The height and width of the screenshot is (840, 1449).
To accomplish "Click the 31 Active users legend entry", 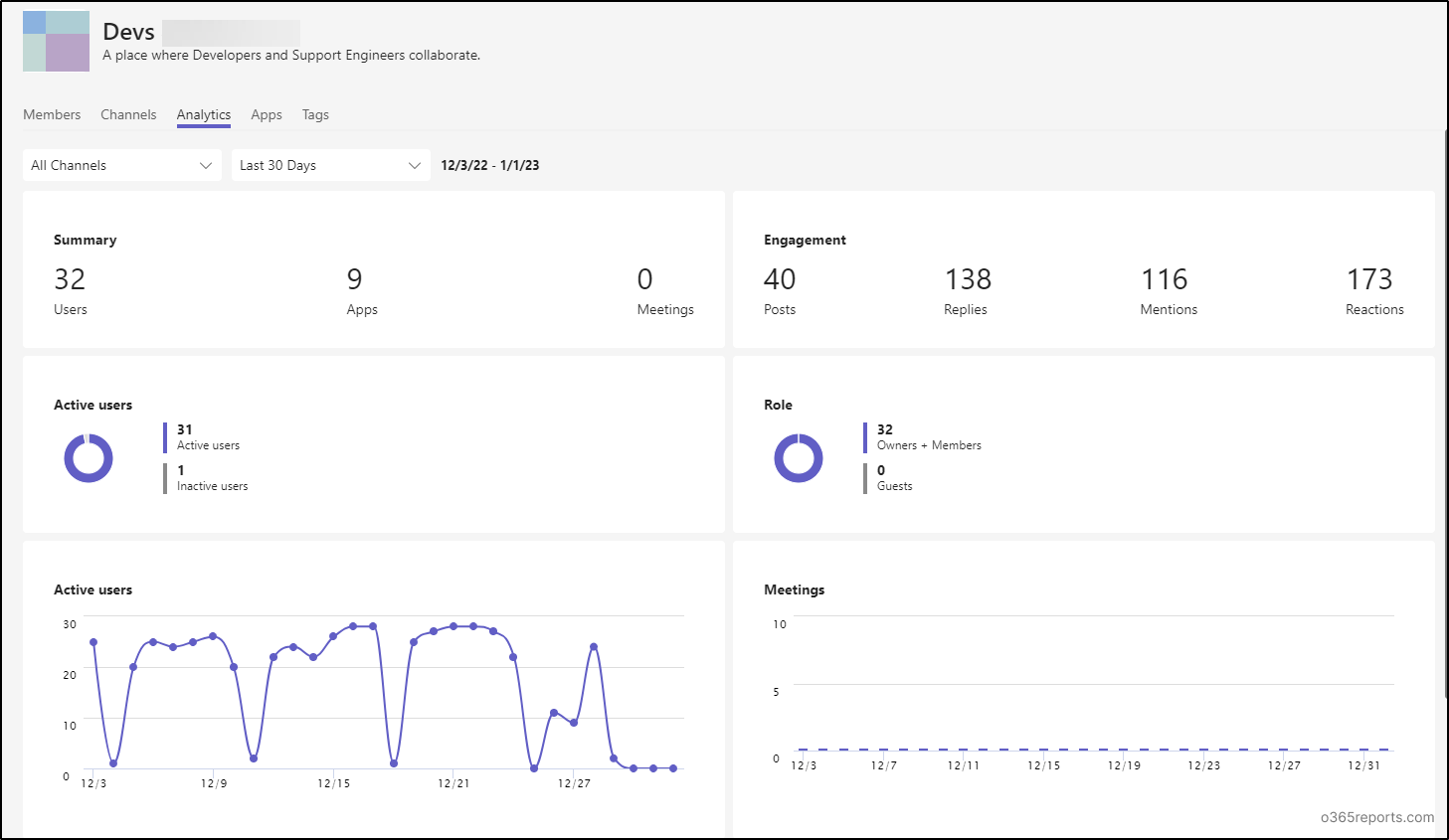I will [x=202, y=437].
